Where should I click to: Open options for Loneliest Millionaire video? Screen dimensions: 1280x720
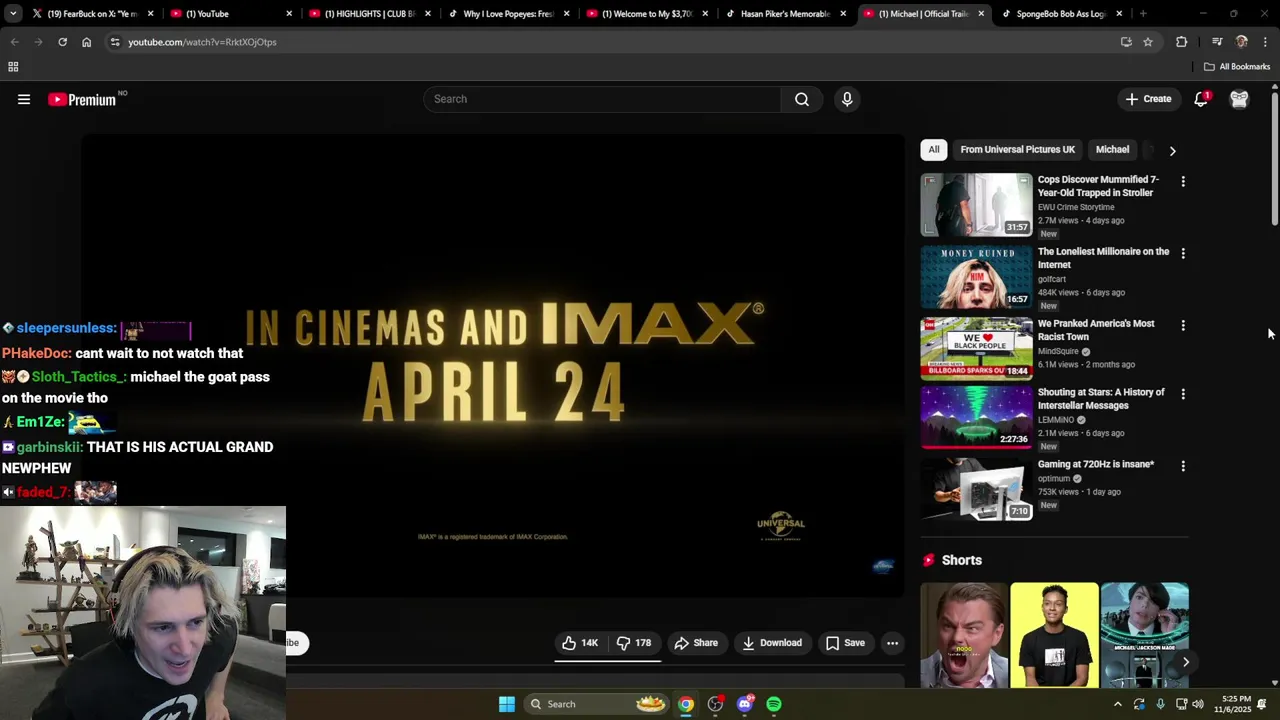coord(1183,253)
